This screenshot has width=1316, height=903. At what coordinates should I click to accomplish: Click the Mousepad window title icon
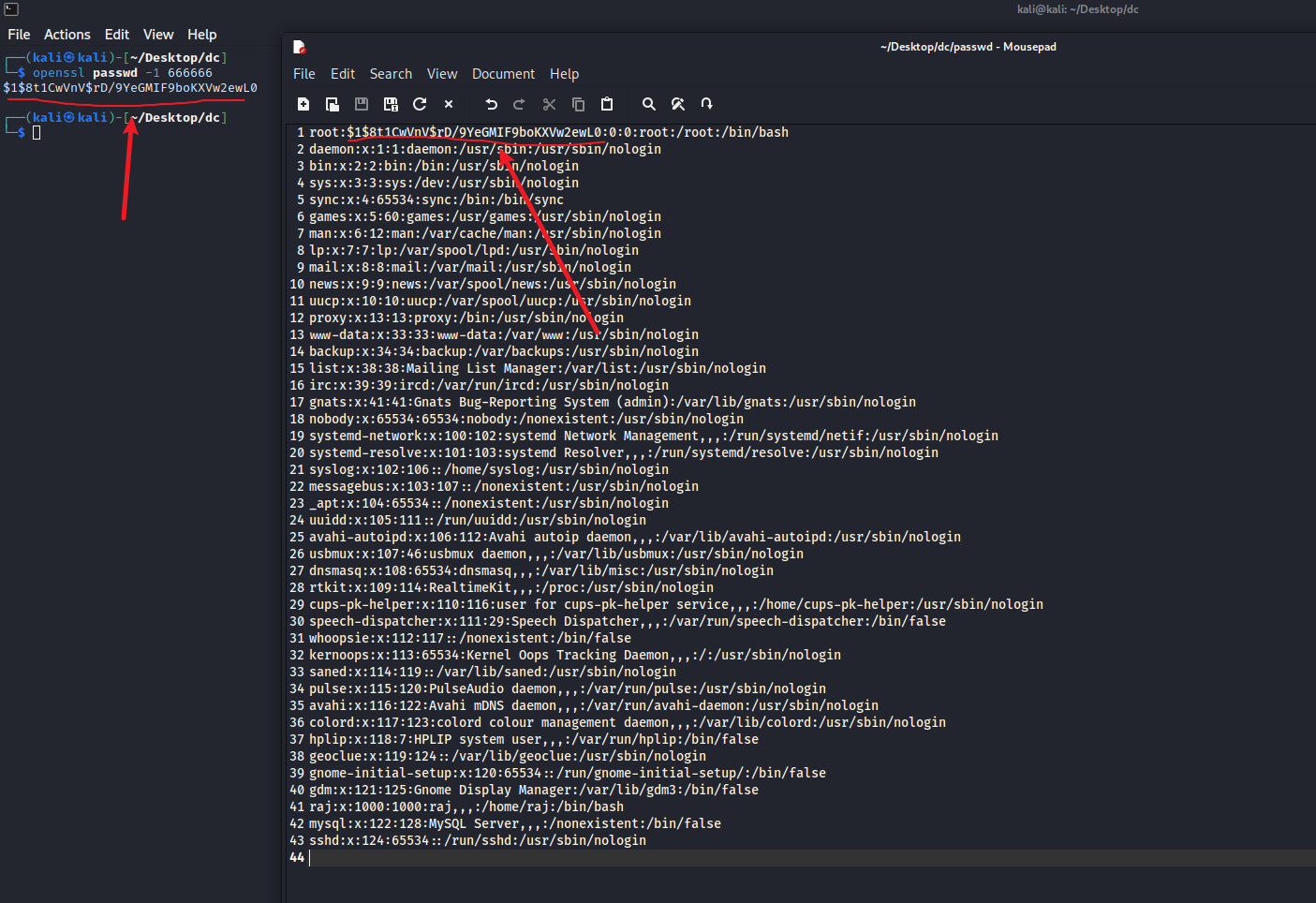pos(300,47)
